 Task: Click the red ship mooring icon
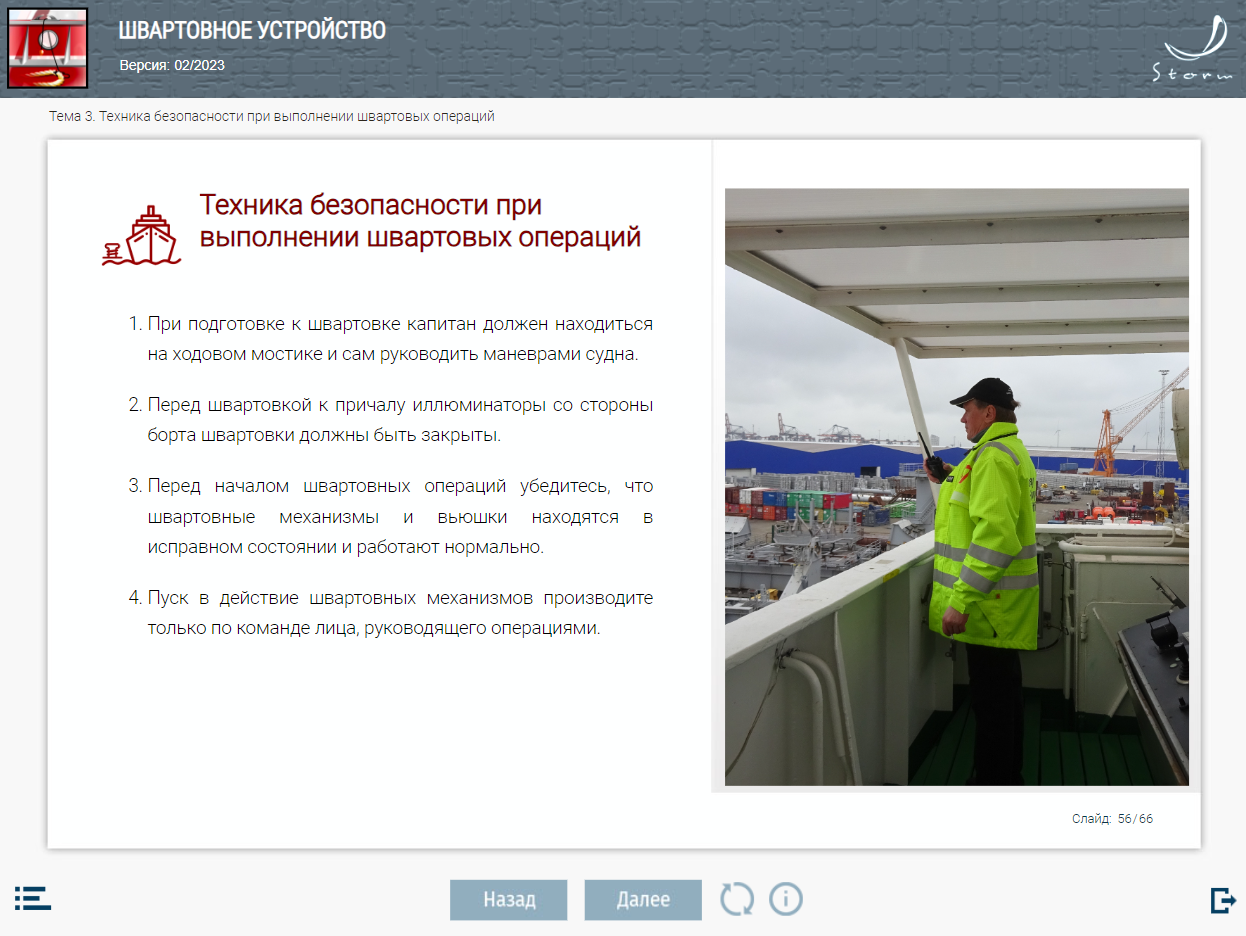(141, 236)
